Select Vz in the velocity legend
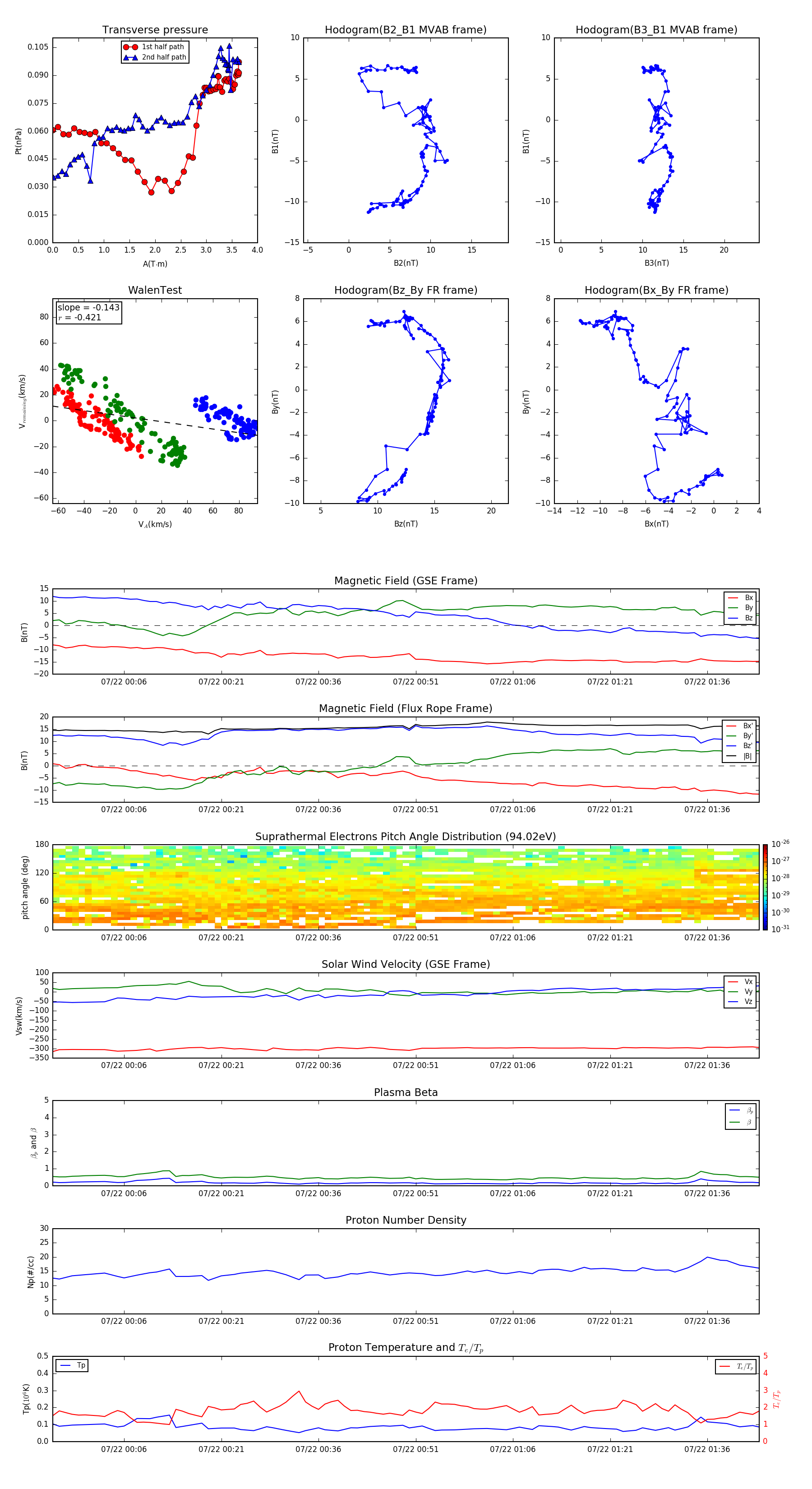The width and height of the screenshot is (812, 1489). pyautogui.click(x=740, y=1002)
